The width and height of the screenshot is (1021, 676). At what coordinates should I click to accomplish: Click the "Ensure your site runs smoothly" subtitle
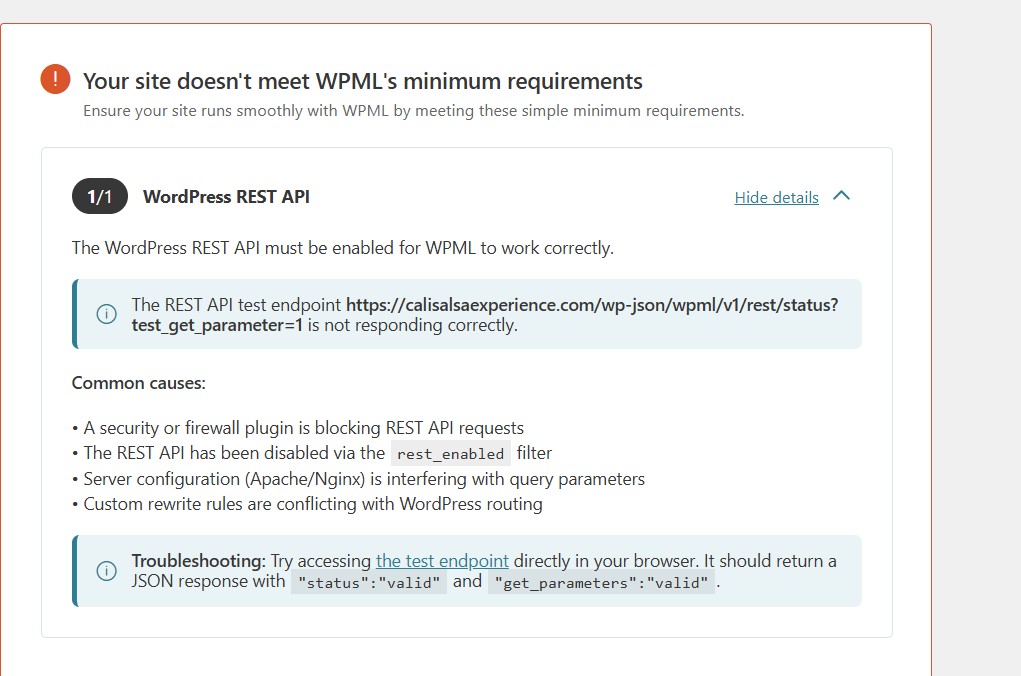click(413, 111)
